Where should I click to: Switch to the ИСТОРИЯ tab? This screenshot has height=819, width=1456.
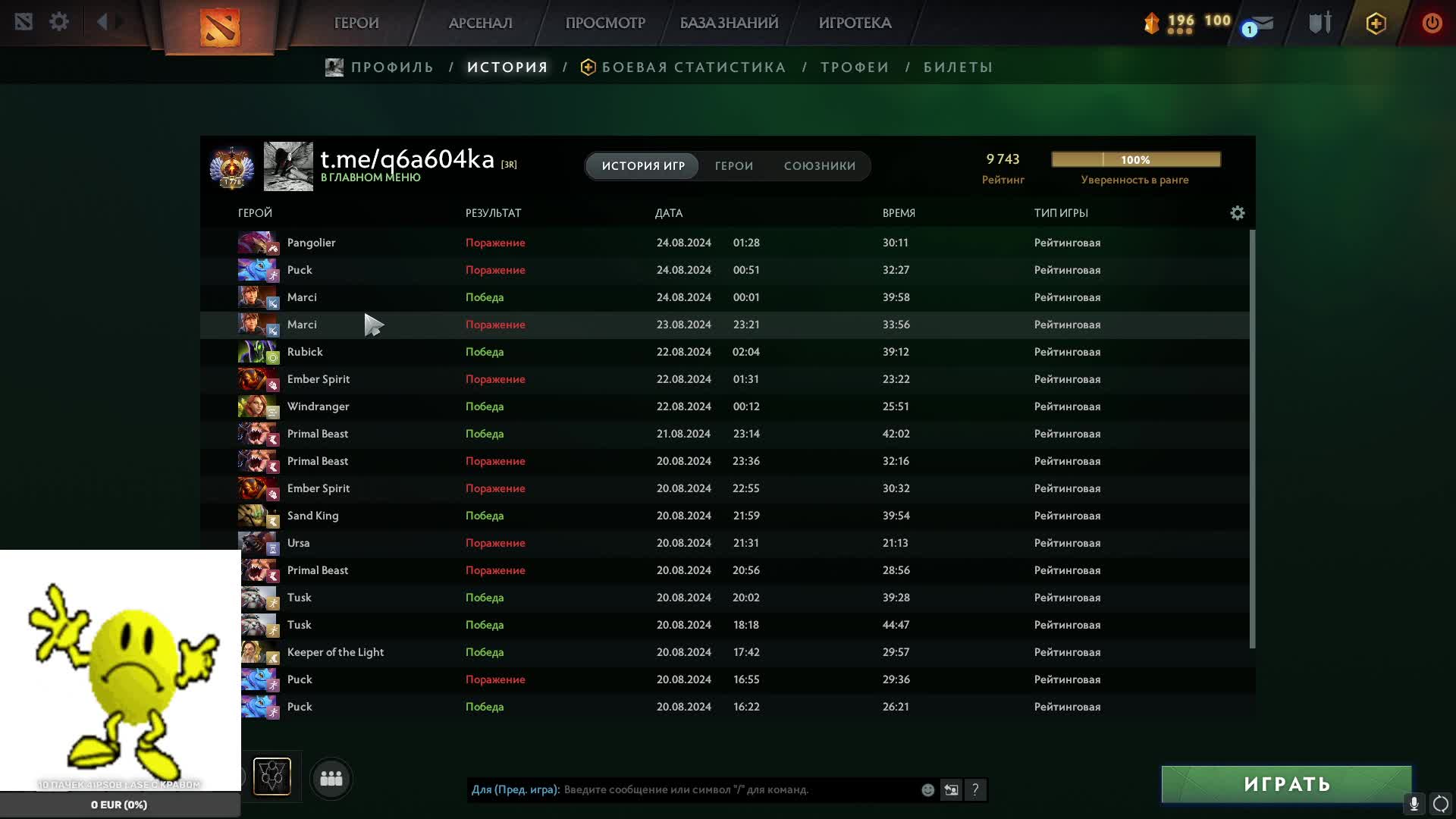click(x=507, y=67)
